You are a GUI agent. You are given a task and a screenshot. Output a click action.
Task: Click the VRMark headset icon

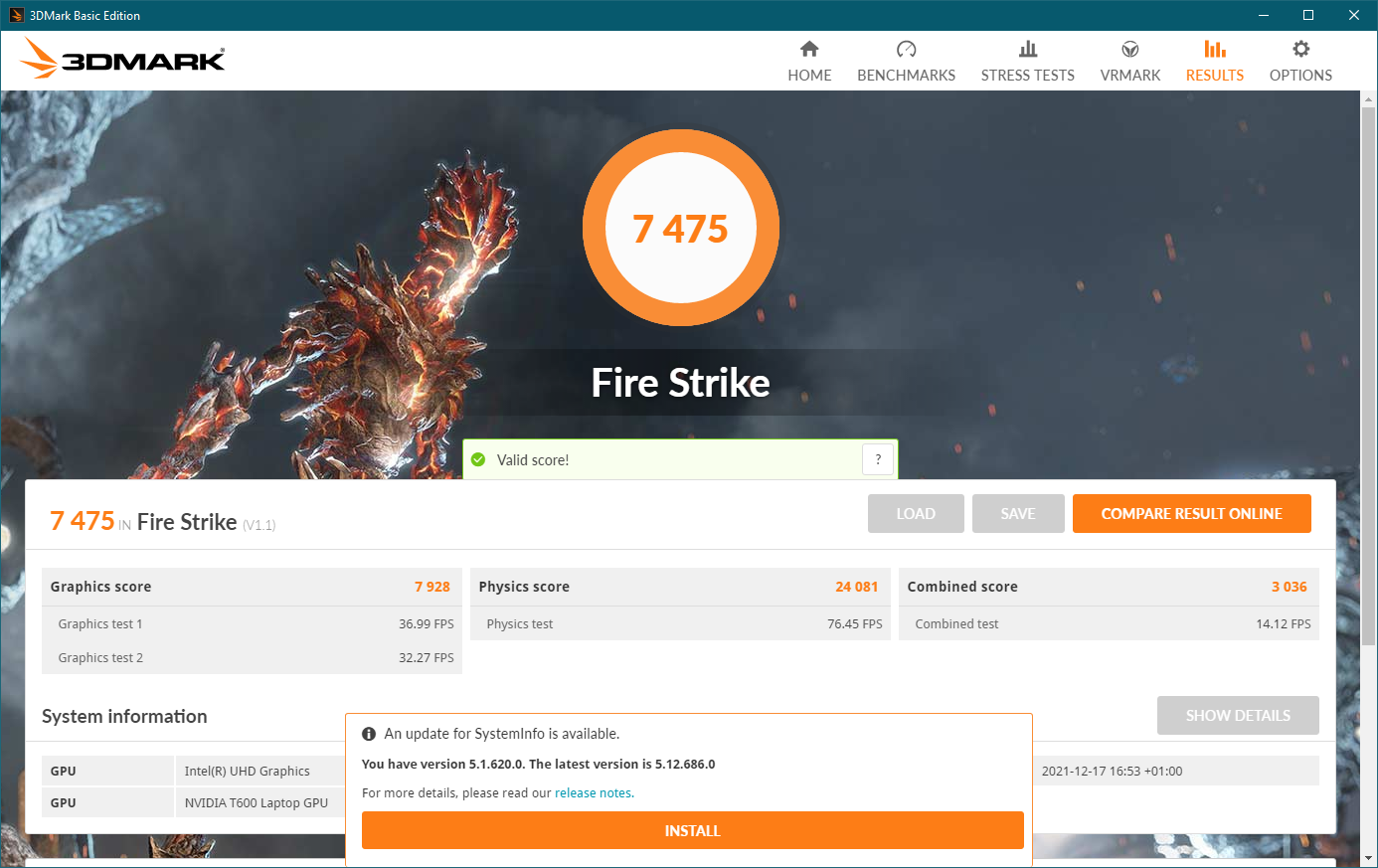tap(1130, 49)
